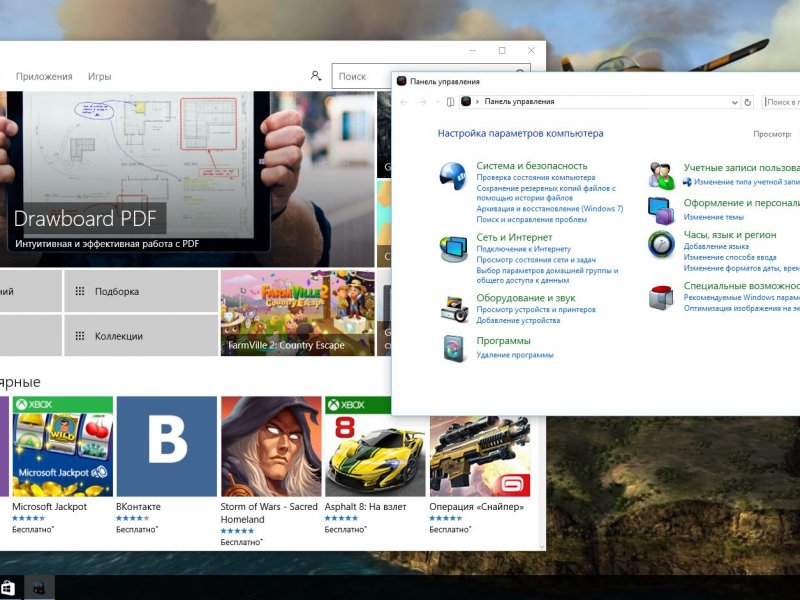Screen dimensions: 800x600
Task: Open FarmVille 2: Country Escape tile
Action: pyautogui.click(x=297, y=313)
